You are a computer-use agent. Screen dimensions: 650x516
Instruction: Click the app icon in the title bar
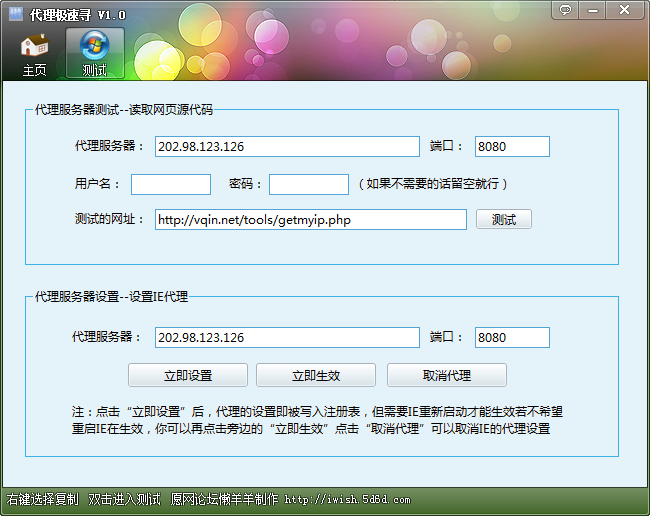coord(15,14)
